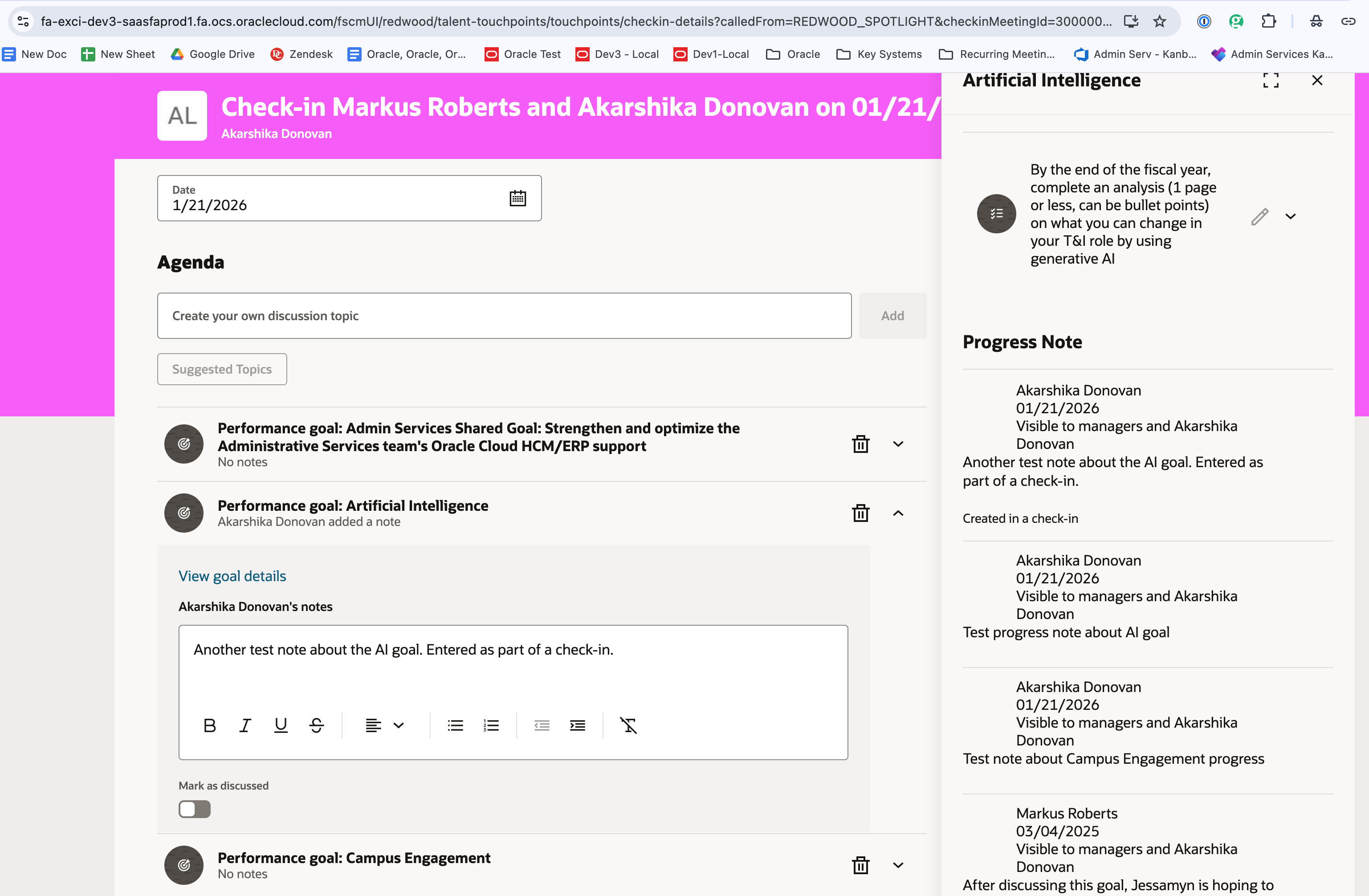Open browser extensions puzzle icon
Viewport: 1369px width, 896px height.
pyautogui.click(x=1268, y=21)
